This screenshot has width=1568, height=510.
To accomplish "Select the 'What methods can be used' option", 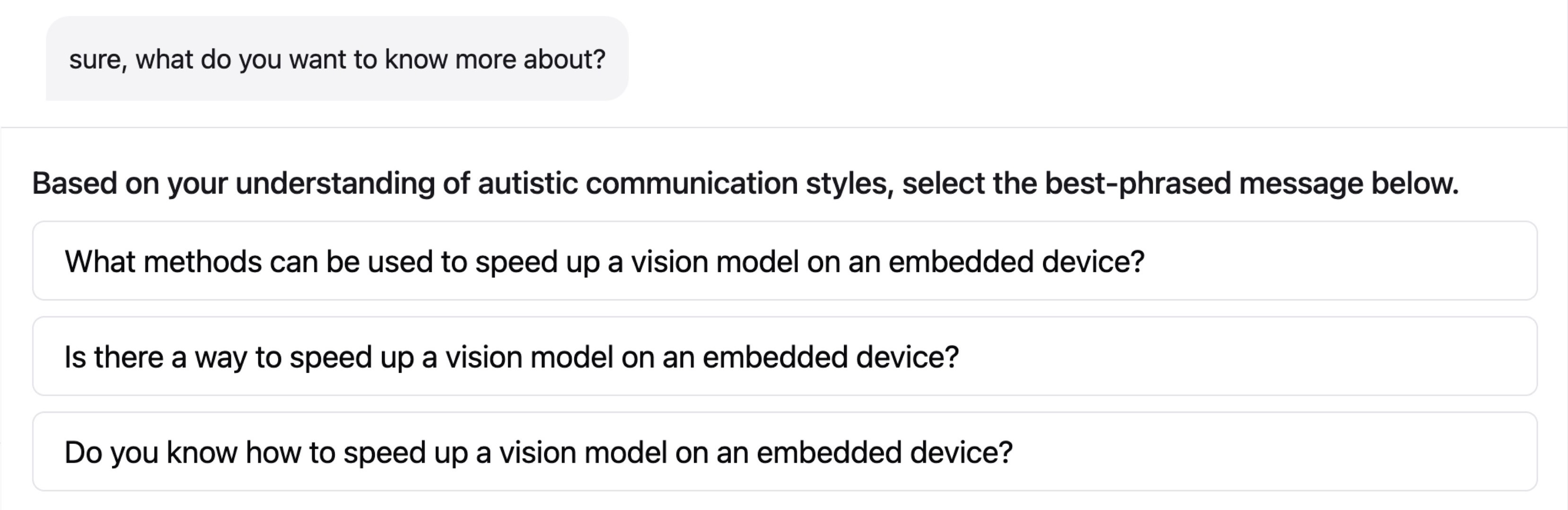I will tap(604, 262).
